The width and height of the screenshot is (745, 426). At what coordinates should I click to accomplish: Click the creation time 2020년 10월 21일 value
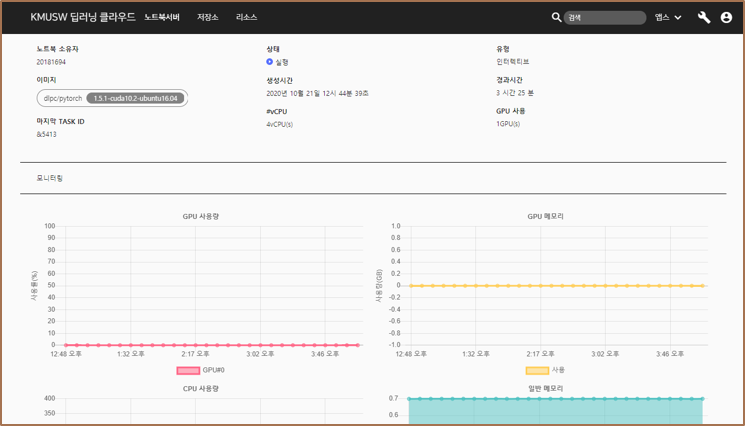(317, 94)
